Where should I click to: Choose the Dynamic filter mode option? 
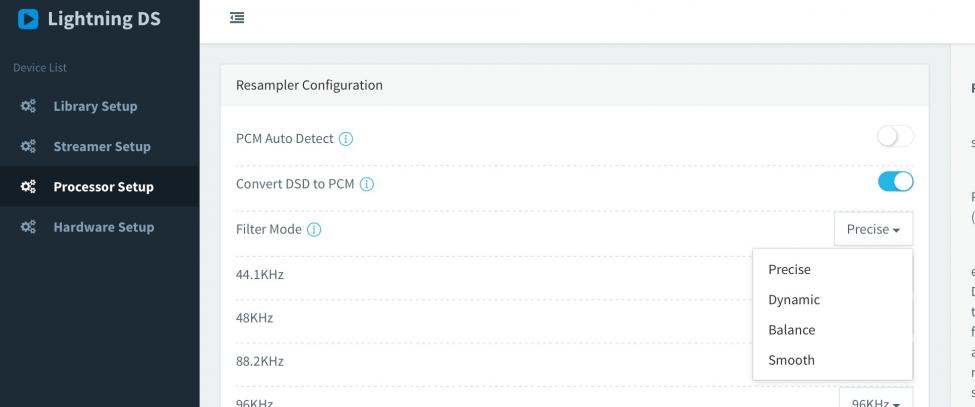[794, 299]
